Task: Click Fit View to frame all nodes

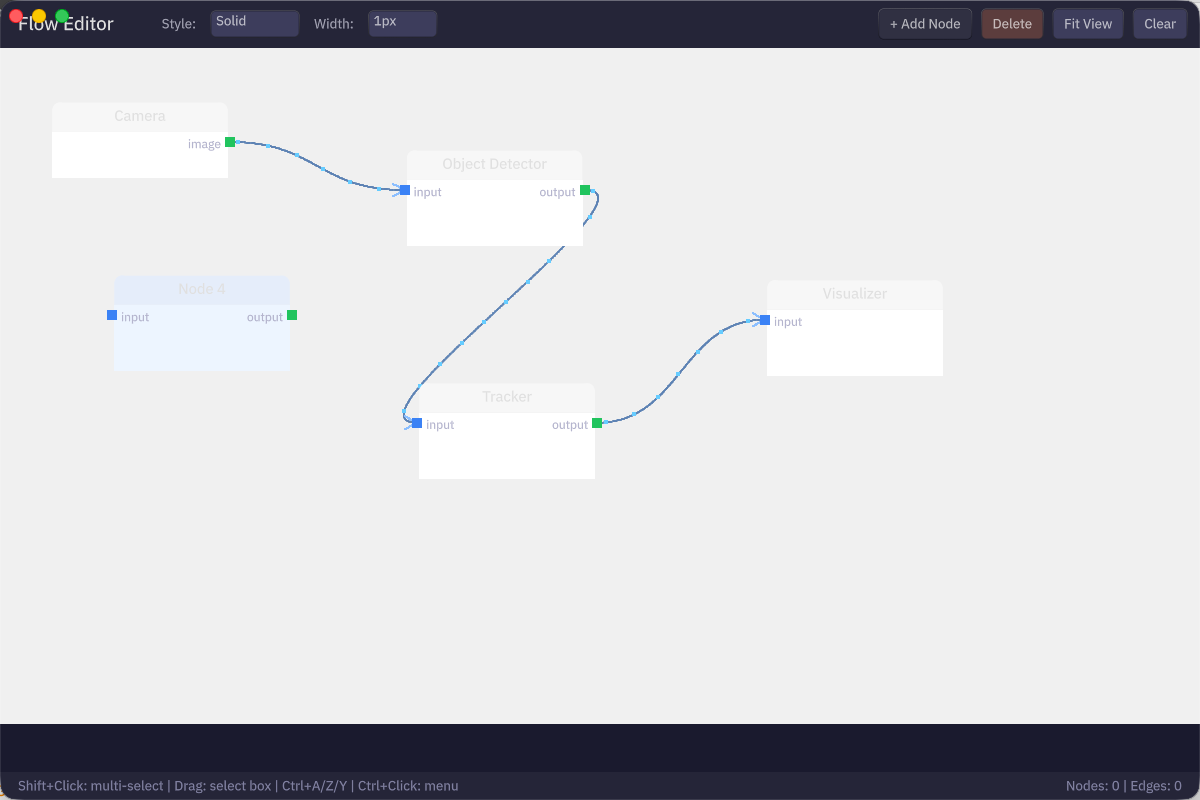Action: click(1087, 22)
